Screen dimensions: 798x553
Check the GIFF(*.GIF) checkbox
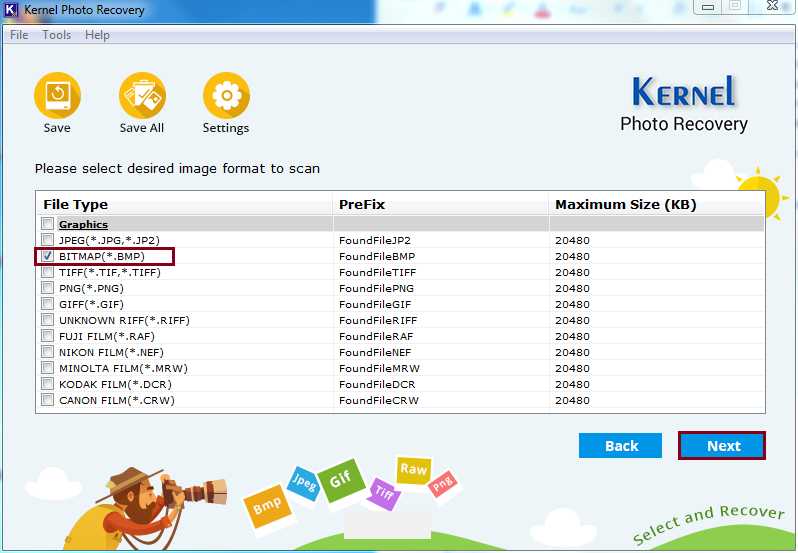click(x=47, y=304)
